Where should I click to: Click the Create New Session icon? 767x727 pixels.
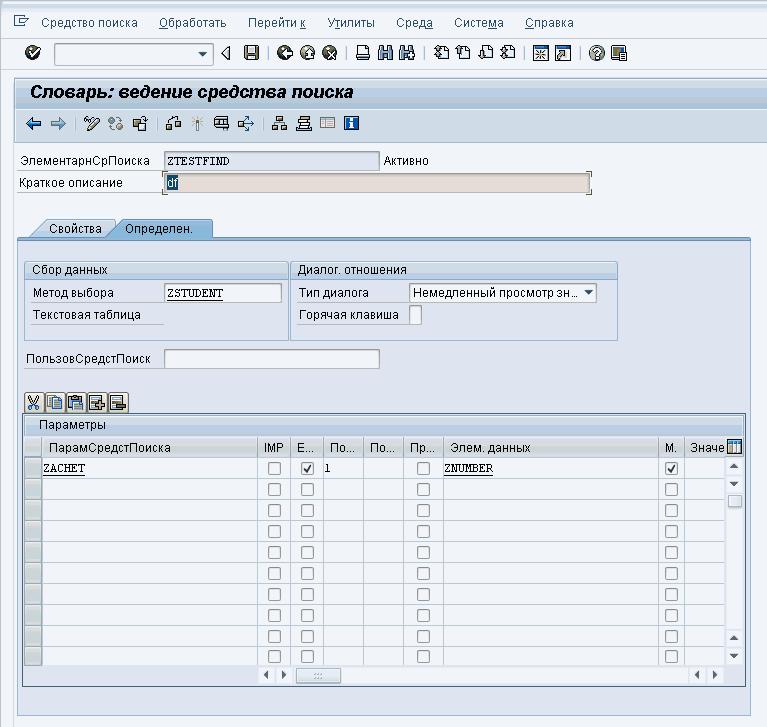point(541,53)
